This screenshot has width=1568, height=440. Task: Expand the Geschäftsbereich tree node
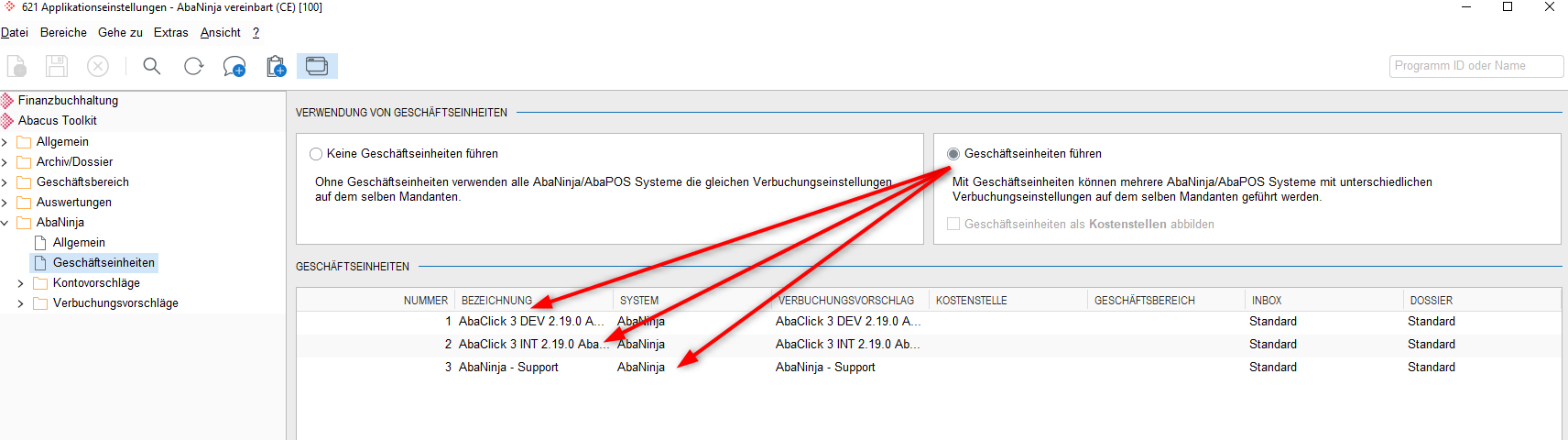pos(5,182)
